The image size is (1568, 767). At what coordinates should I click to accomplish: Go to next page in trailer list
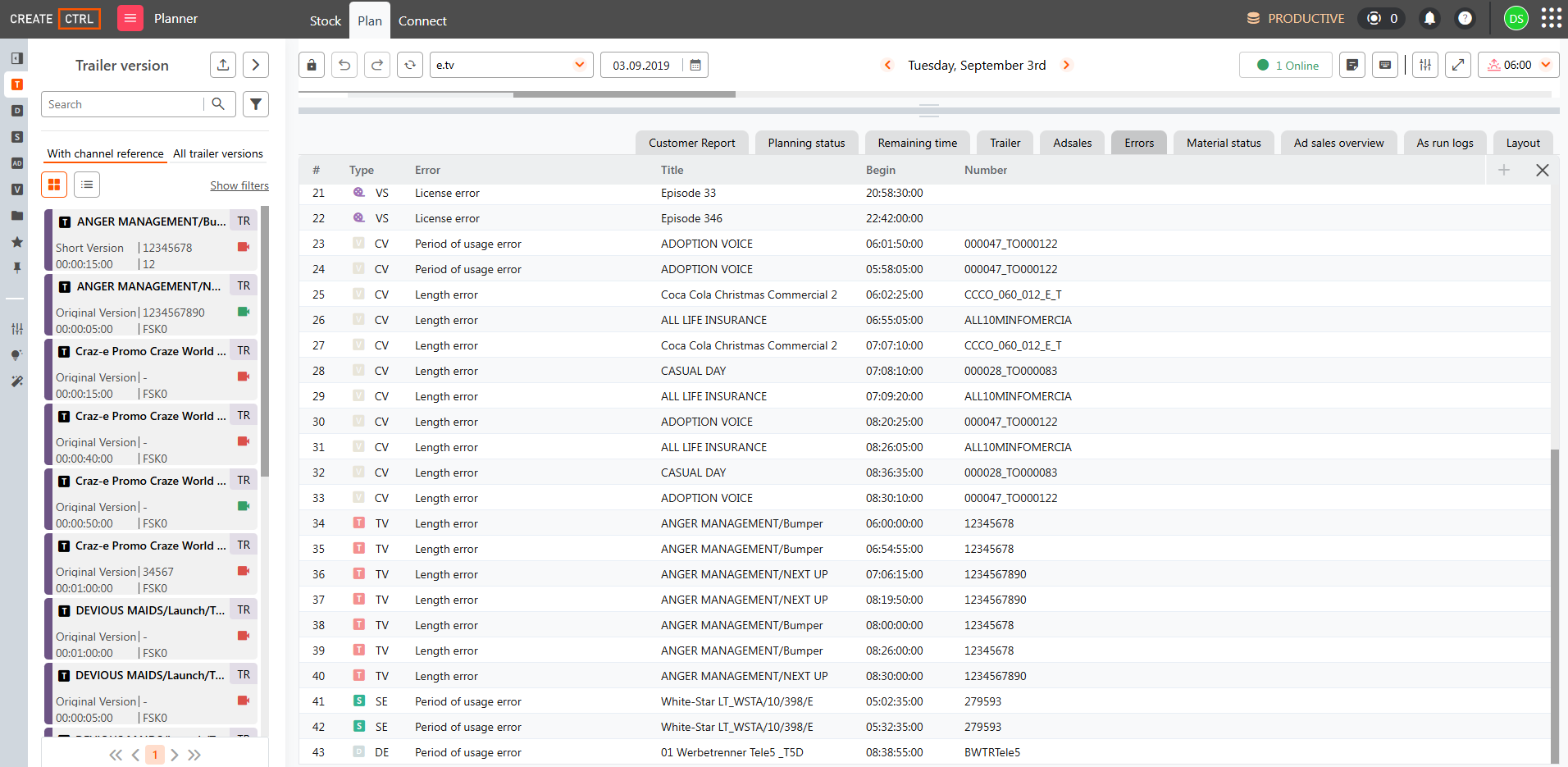[175, 755]
